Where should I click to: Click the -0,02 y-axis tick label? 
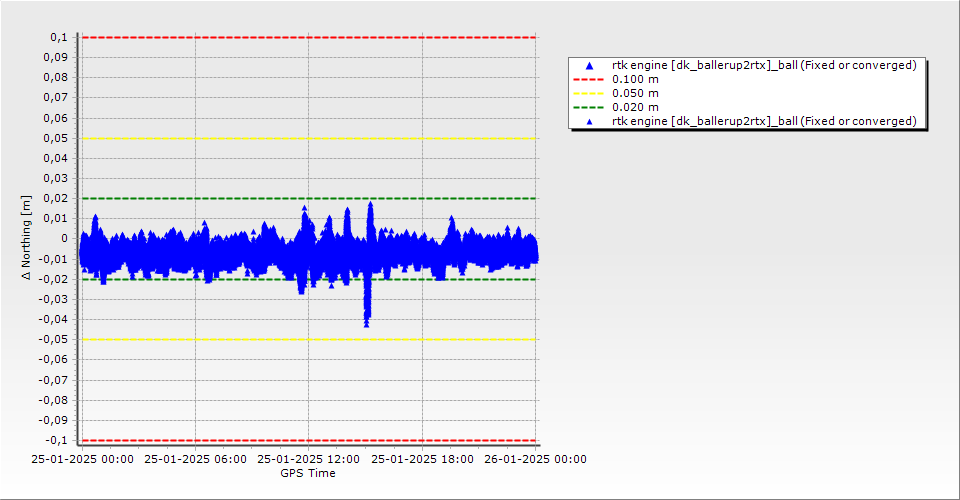tap(53, 279)
